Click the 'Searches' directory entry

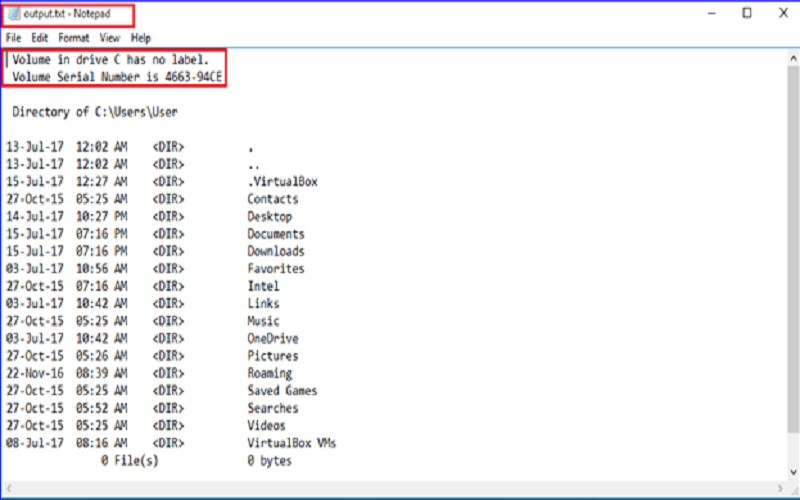[x=273, y=408]
